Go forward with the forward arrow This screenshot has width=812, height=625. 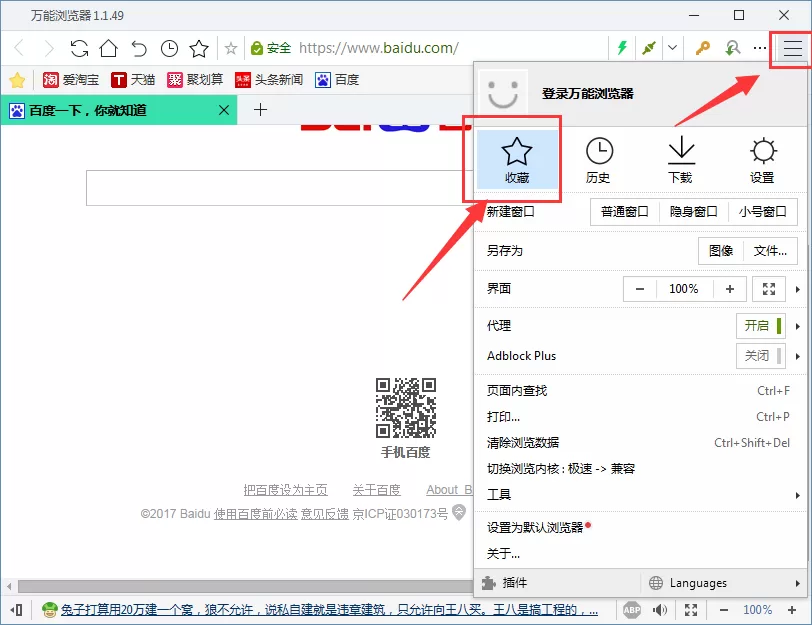pyautogui.click(x=49, y=48)
